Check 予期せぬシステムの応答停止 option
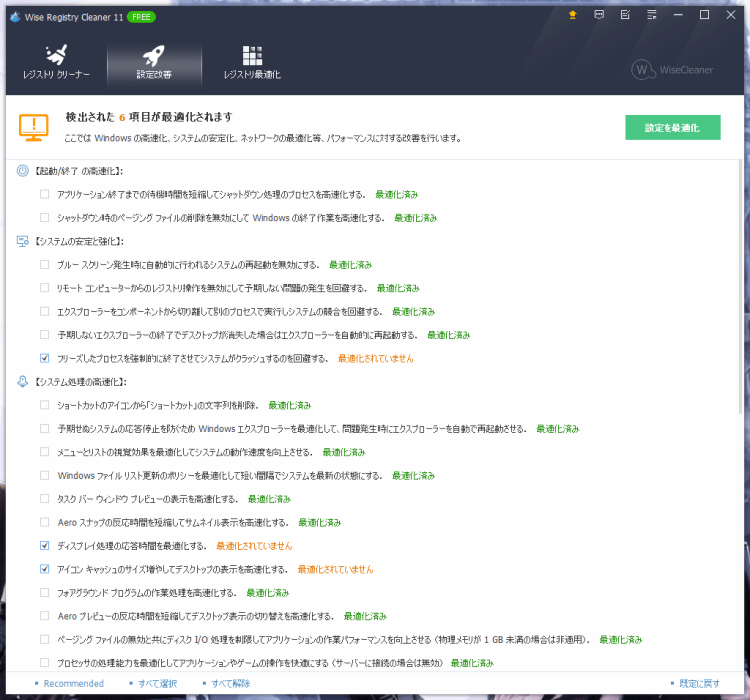 point(44,429)
